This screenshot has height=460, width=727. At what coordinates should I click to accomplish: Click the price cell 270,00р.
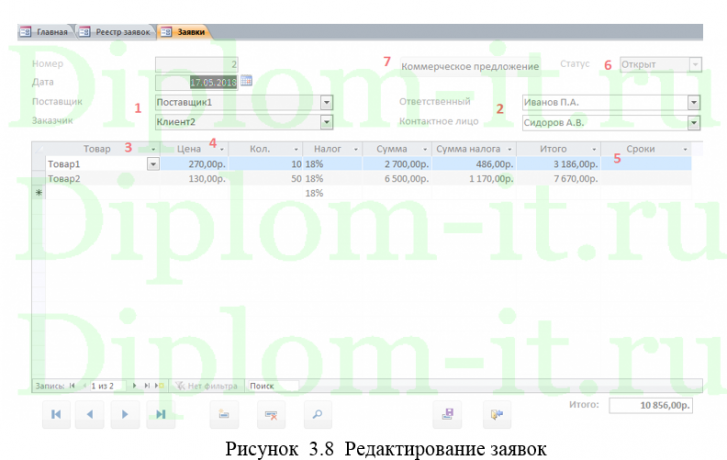pyautogui.click(x=194, y=164)
